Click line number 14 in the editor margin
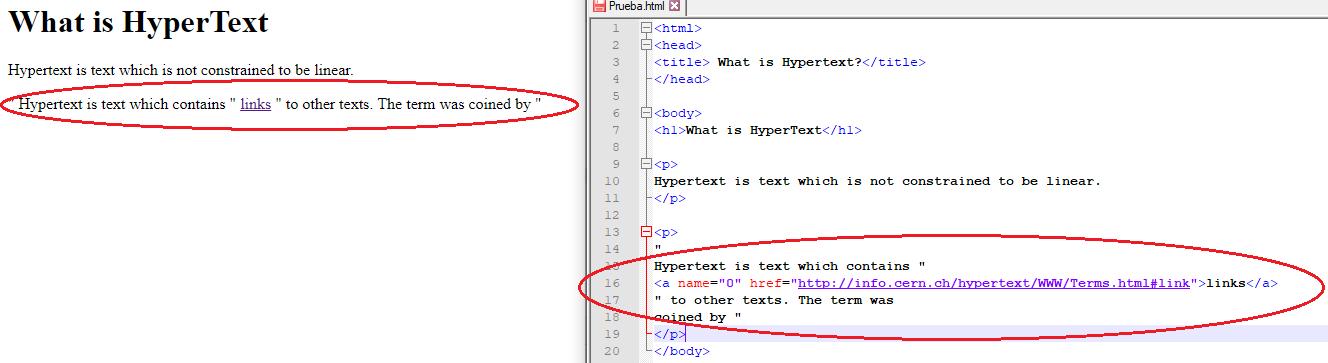Screen dimensions: 1328x363 (x=612, y=249)
